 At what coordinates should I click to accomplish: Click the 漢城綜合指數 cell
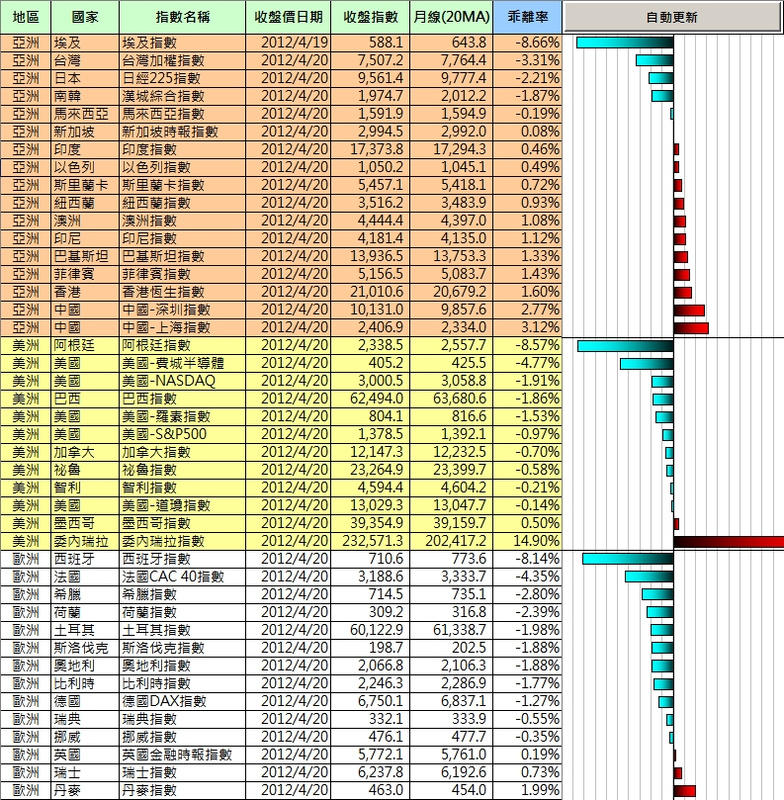182,96
